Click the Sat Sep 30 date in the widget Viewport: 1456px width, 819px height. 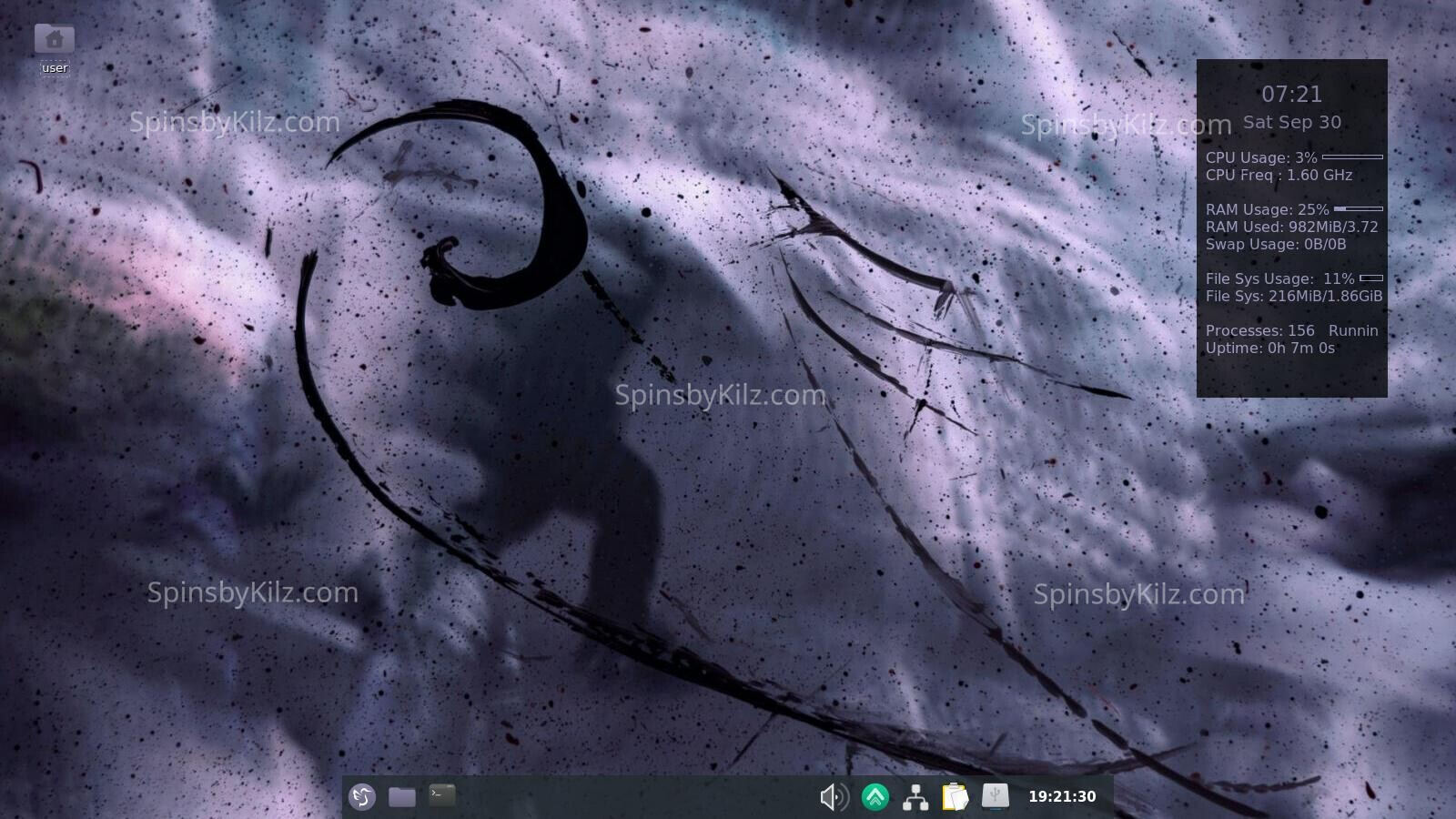1291,122
